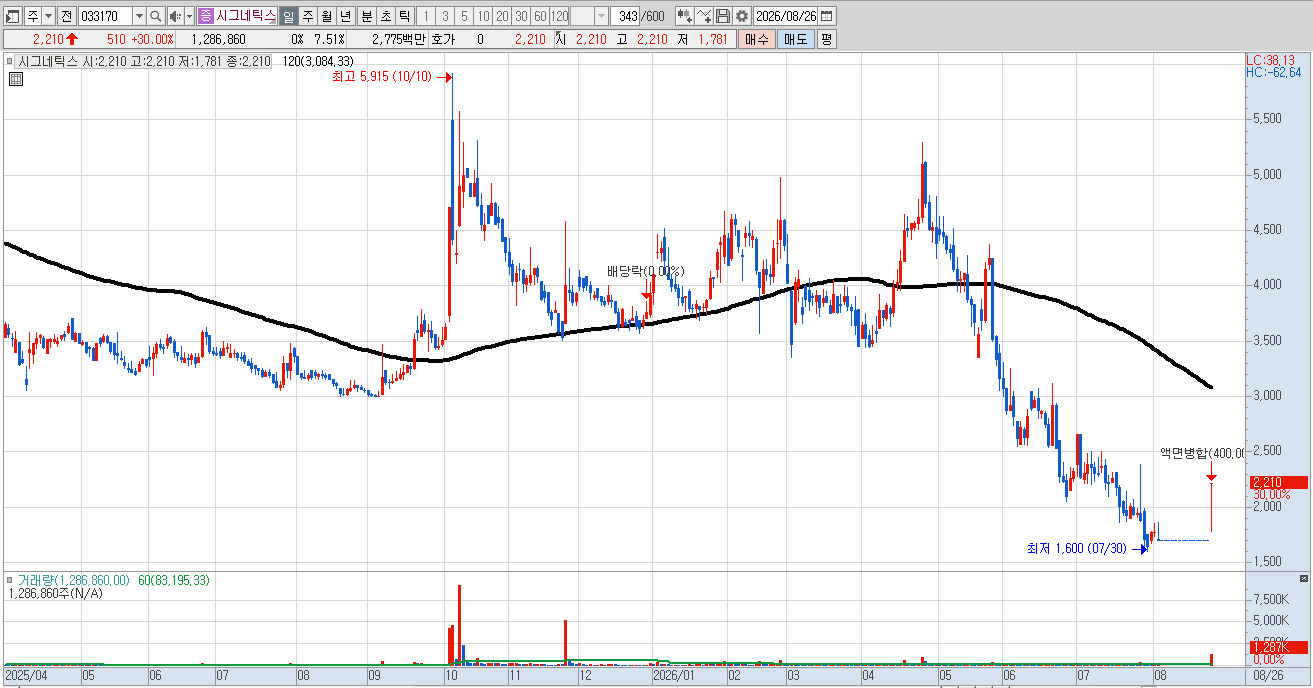Click the 평 button
The image size is (1313, 688).
826,39
